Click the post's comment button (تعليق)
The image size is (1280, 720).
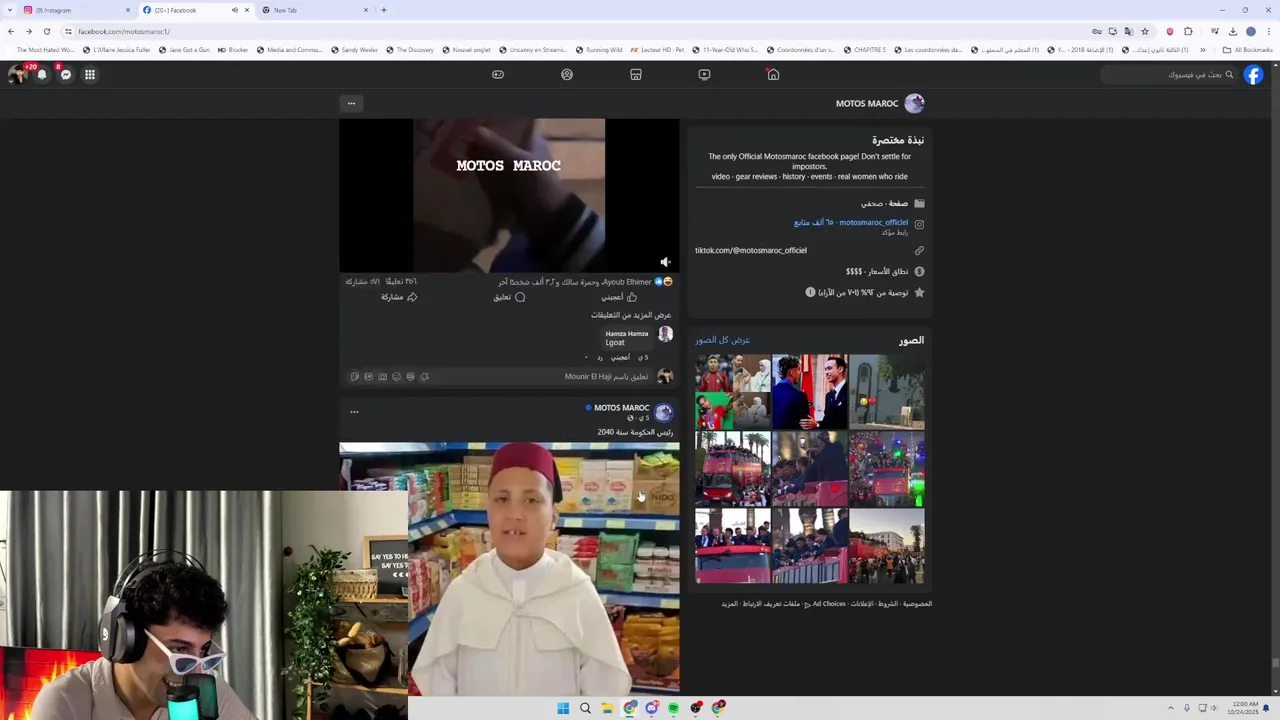click(x=509, y=297)
